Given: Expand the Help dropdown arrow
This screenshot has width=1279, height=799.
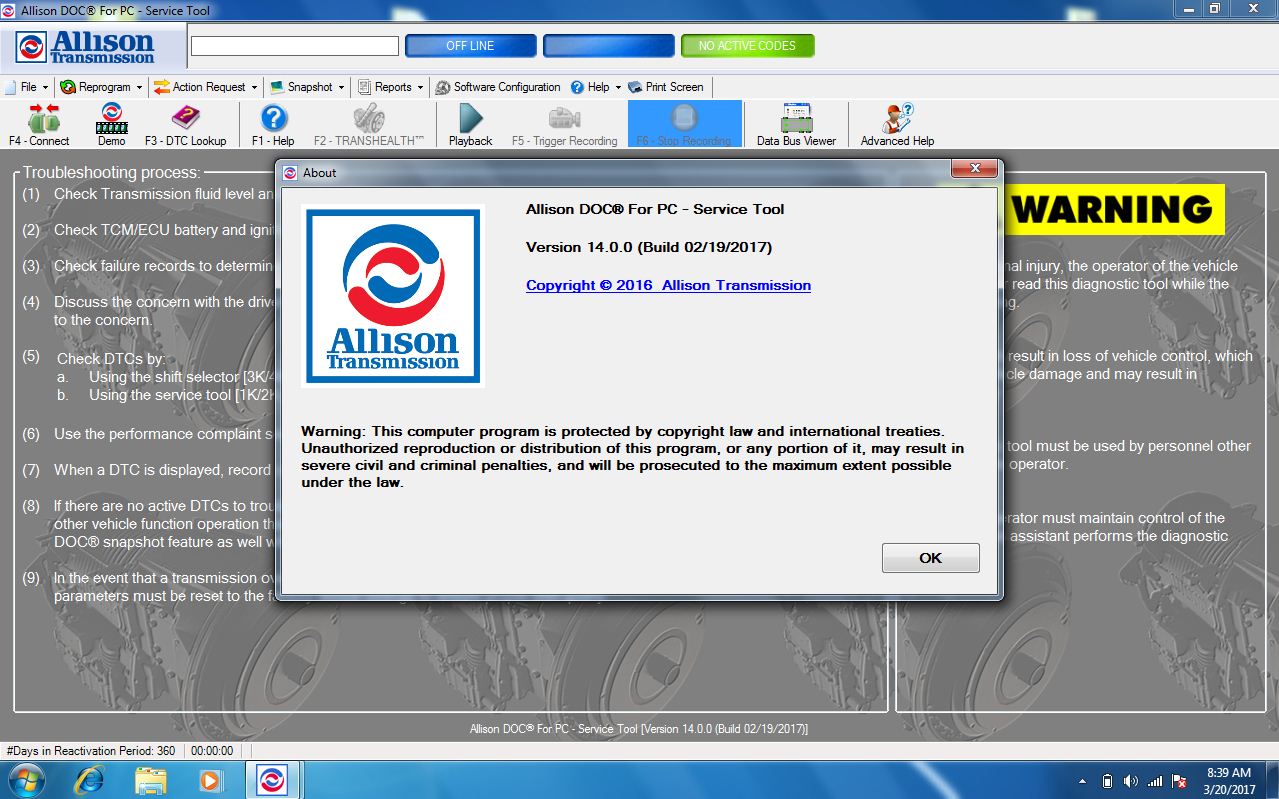Looking at the screenshot, I should (618, 87).
